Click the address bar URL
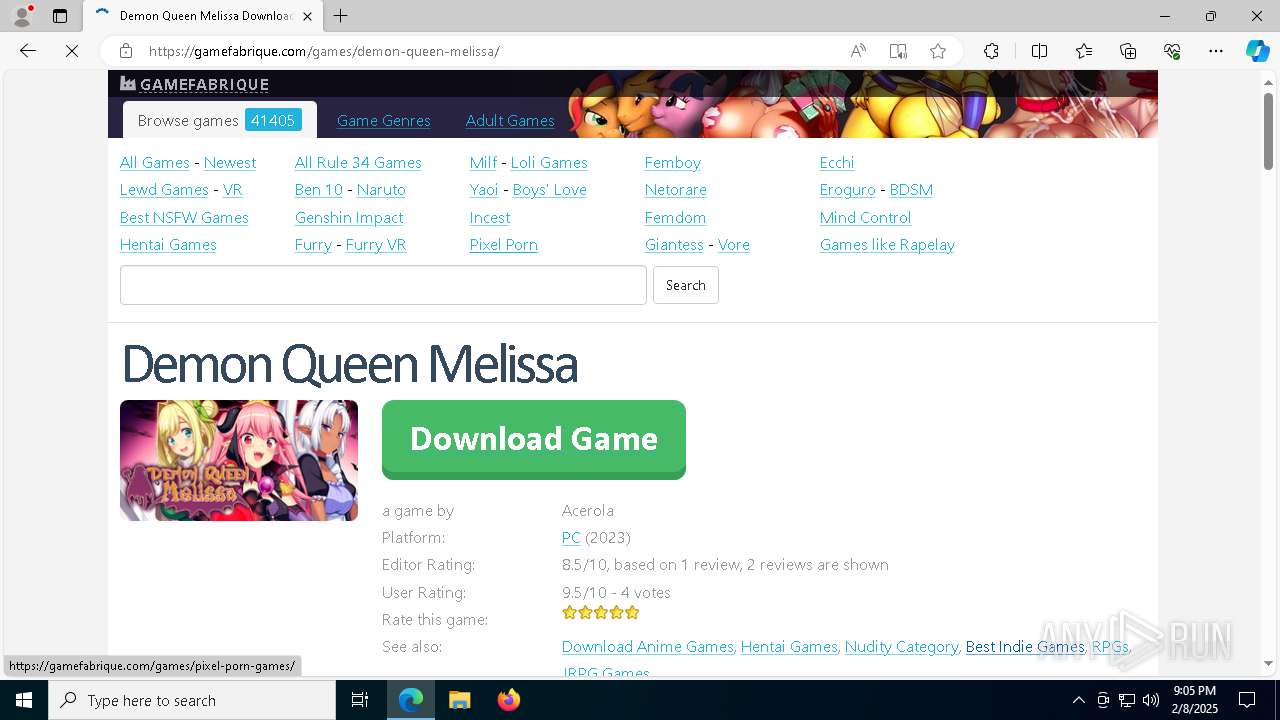Screen dimensions: 1280x720 (x=324, y=51)
